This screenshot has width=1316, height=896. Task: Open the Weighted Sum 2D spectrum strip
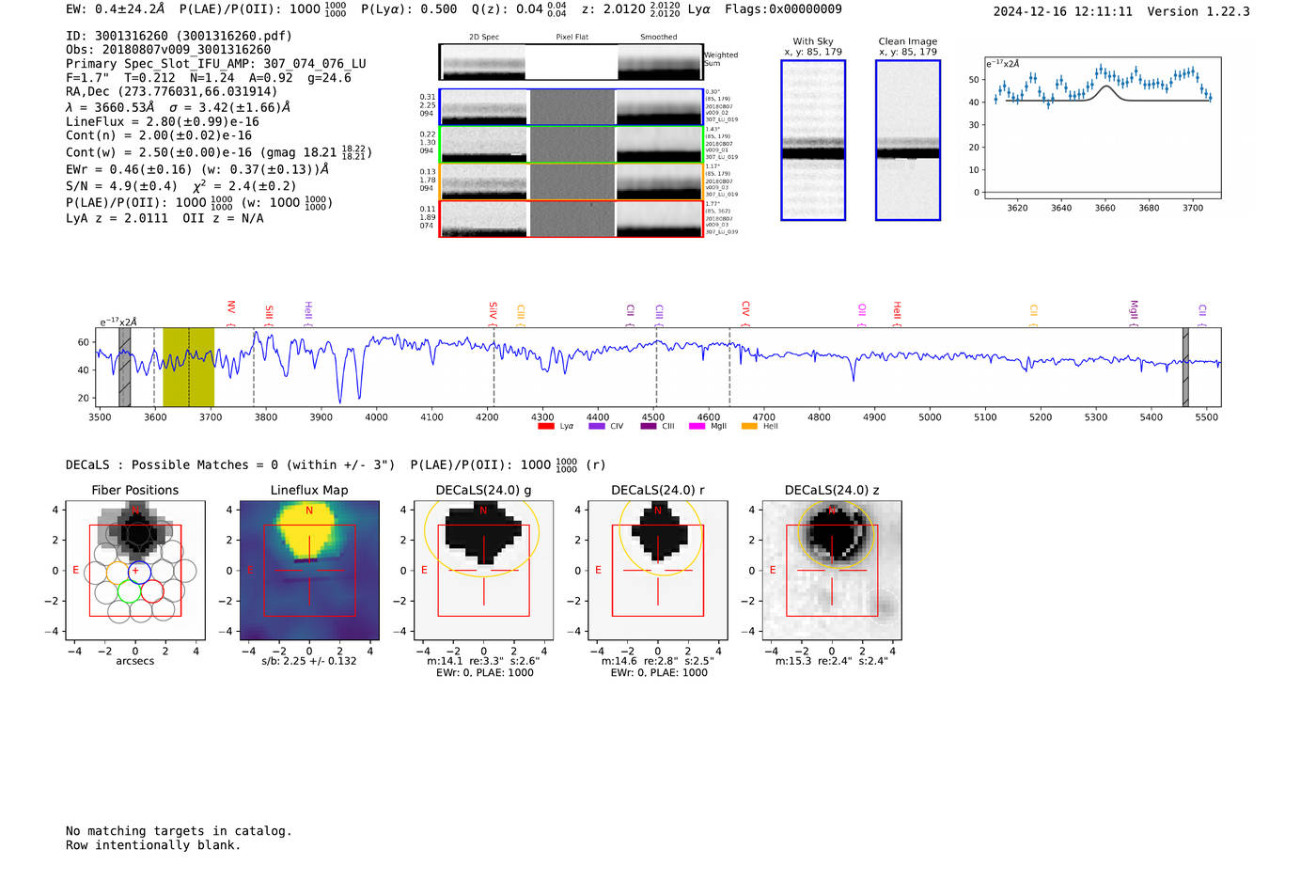coord(572,61)
